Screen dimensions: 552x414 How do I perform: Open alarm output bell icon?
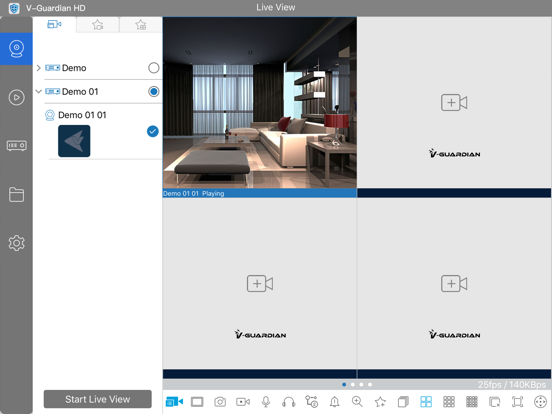point(334,402)
